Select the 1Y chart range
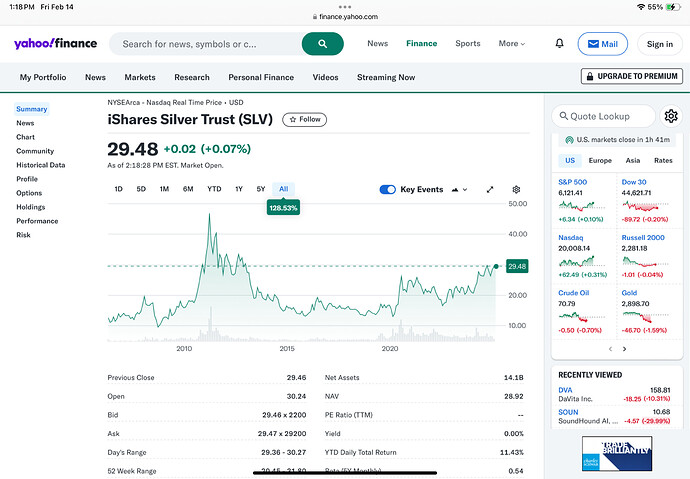This screenshot has height=479, width=690. pos(239,189)
